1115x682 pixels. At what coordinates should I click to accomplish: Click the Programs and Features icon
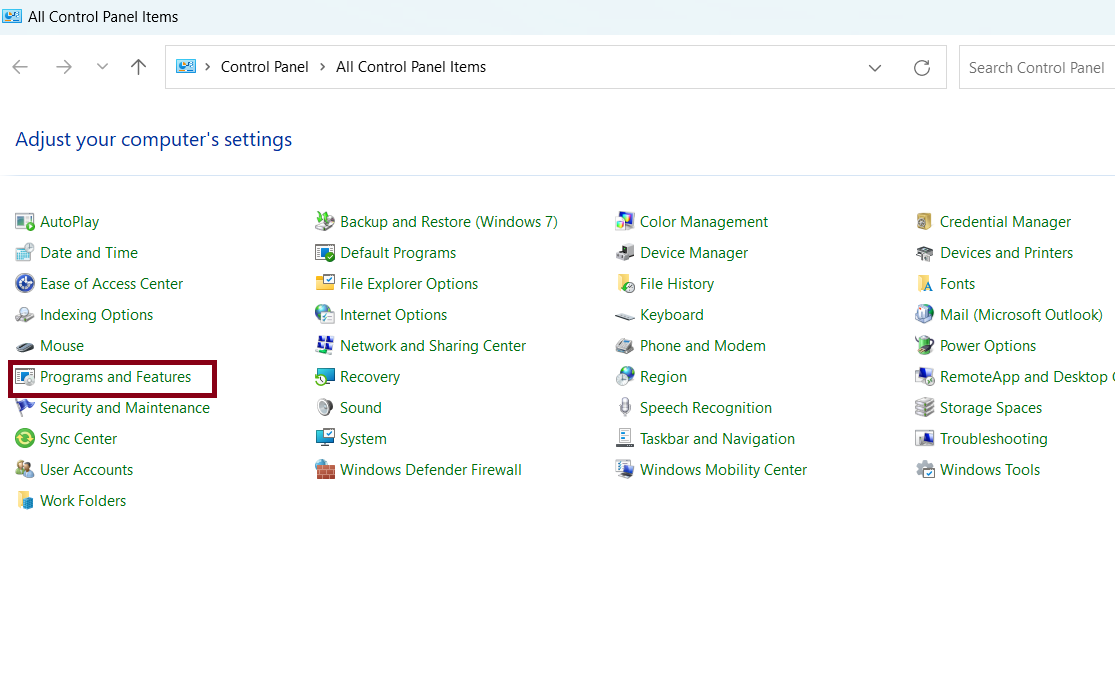pos(25,377)
